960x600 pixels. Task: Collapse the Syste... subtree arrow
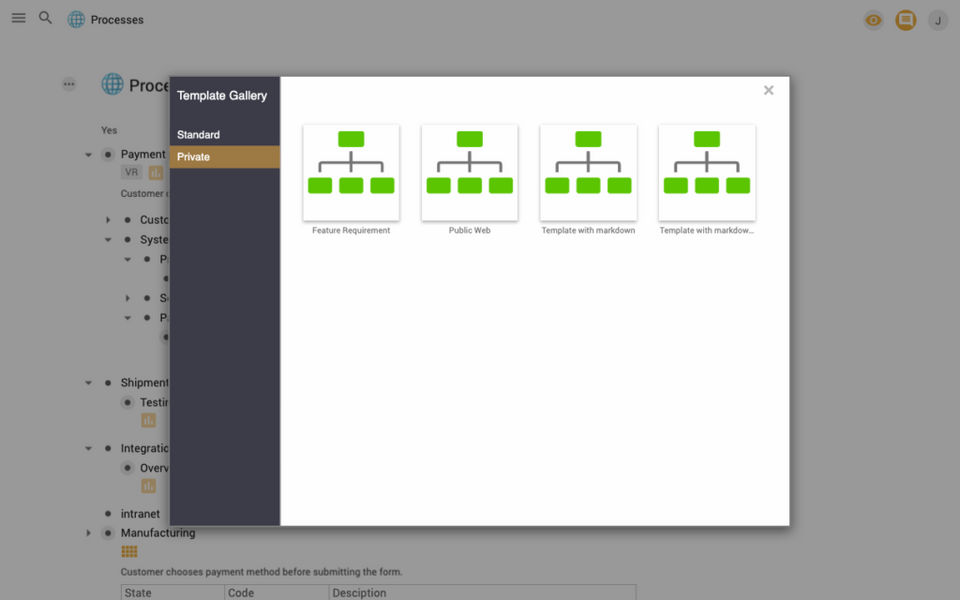pyautogui.click(x=108, y=239)
